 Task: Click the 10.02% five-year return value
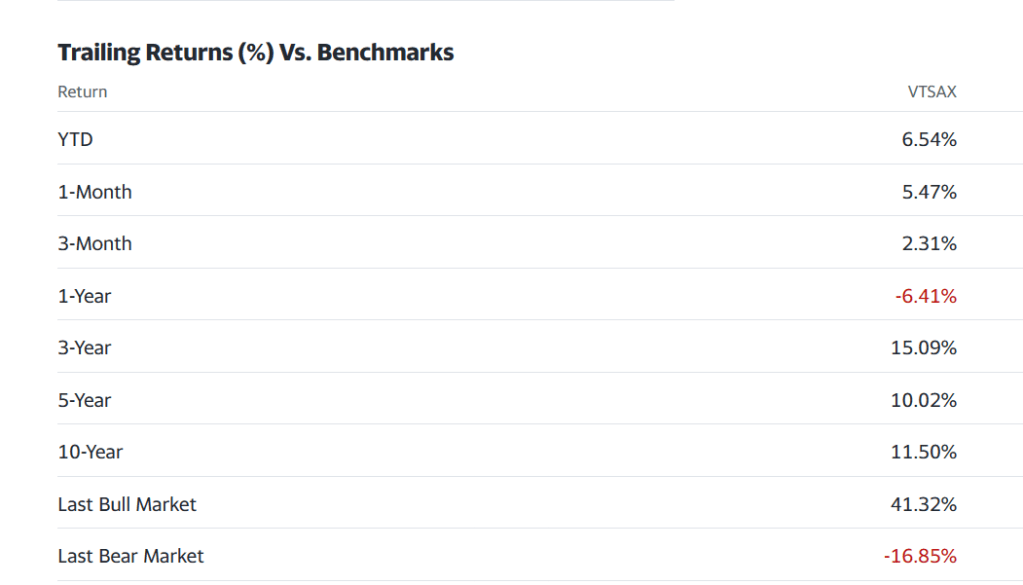click(924, 400)
